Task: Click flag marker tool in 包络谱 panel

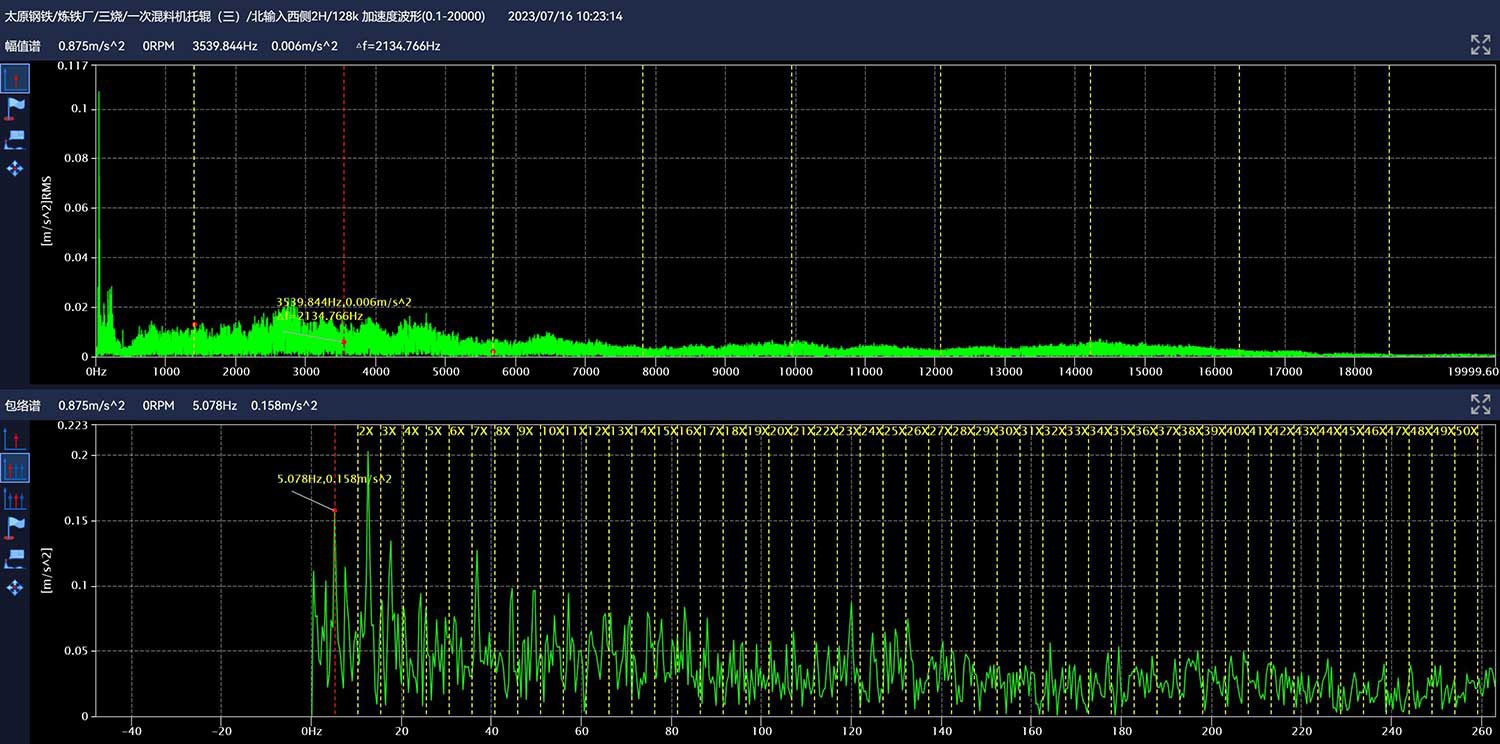Action: [15, 526]
